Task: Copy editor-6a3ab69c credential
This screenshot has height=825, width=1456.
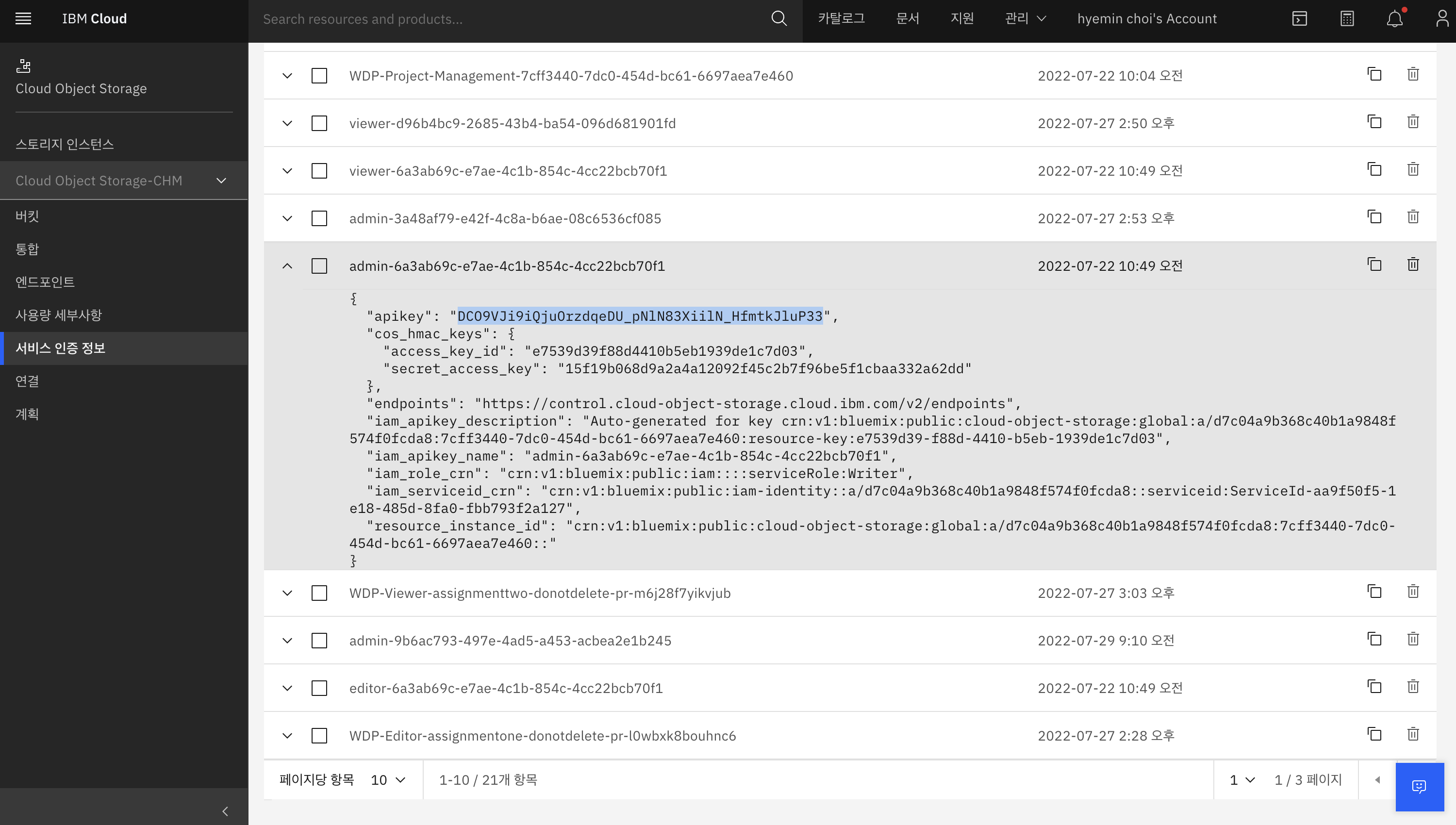Action: [x=1374, y=687]
